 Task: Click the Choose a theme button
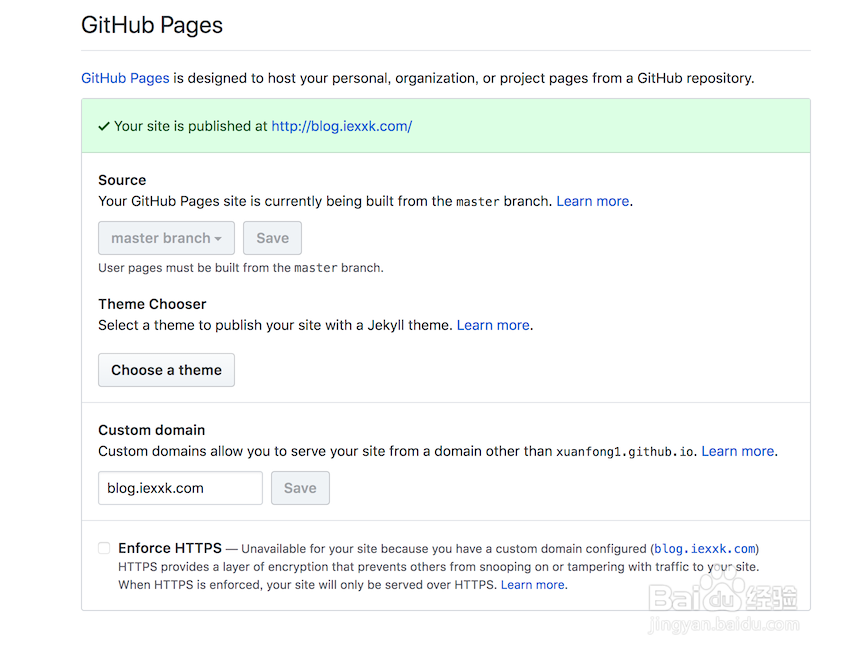click(166, 370)
